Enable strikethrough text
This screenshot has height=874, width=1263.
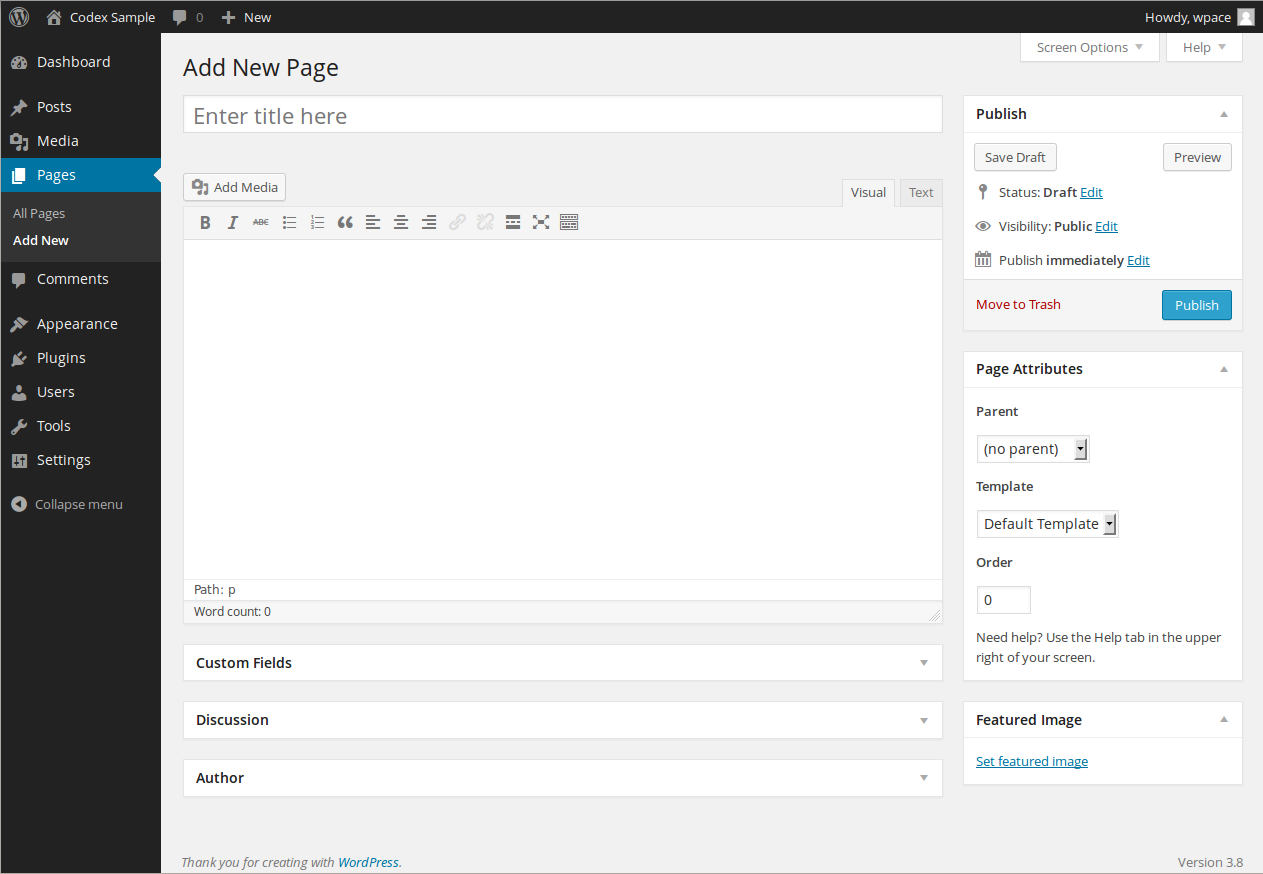[261, 222]
